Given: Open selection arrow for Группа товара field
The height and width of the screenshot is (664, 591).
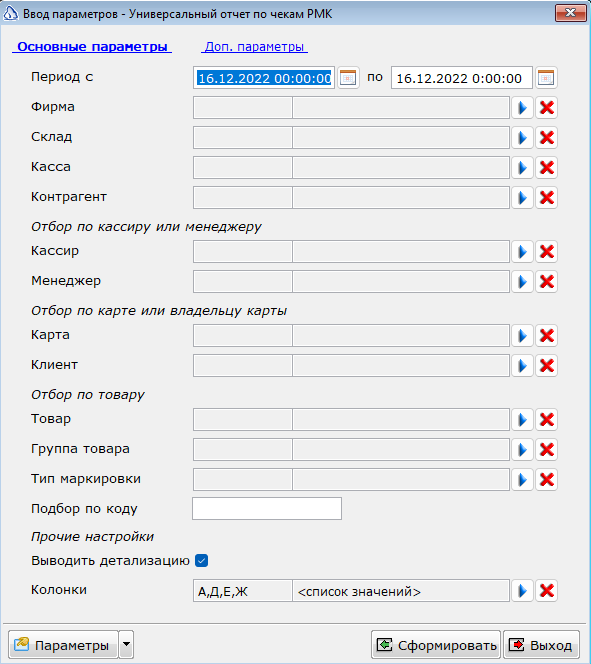Looking at the screenshot, I should tap(522, 450).
